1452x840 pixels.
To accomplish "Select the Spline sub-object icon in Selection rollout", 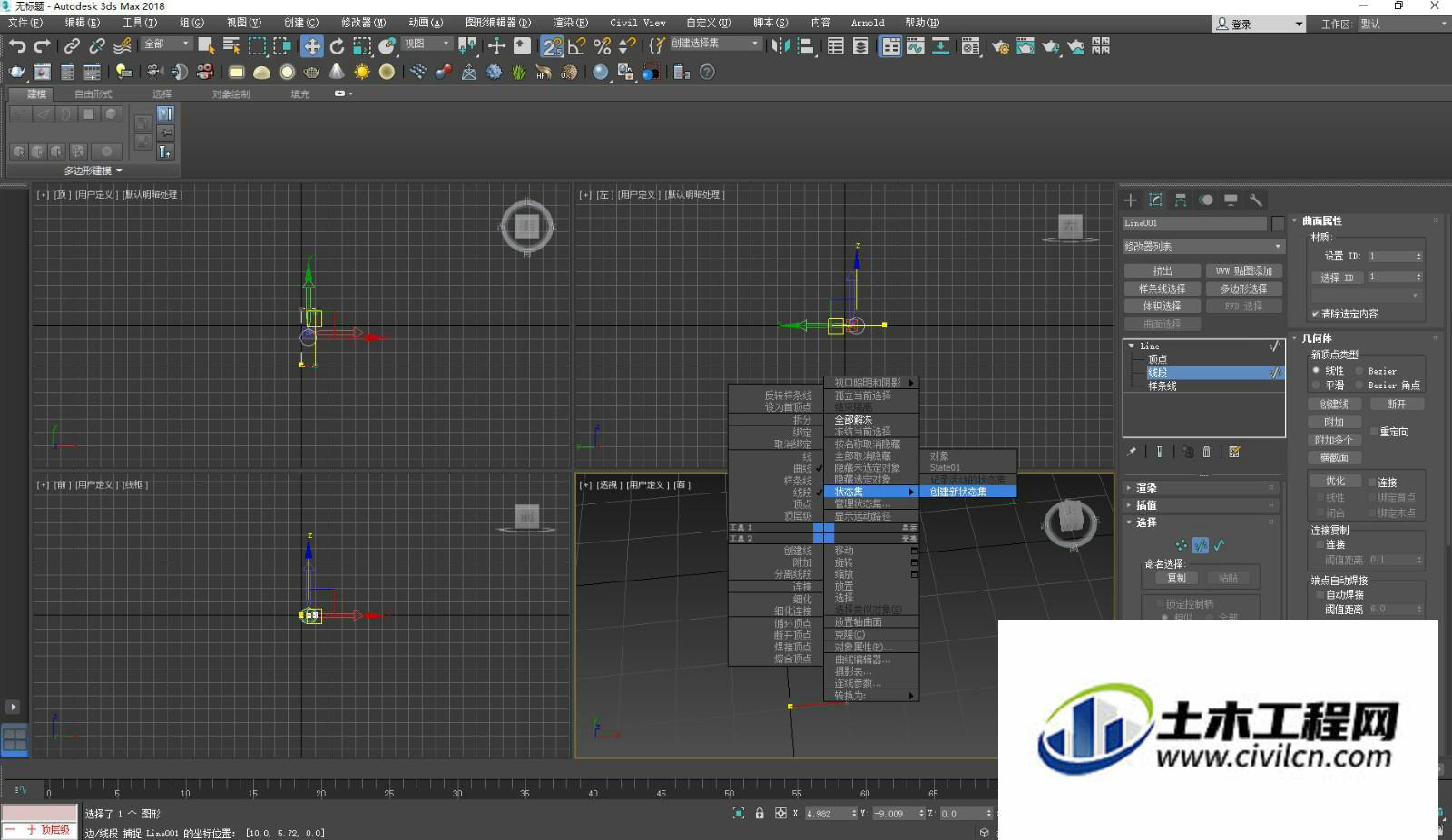I will tap(1219, 545).
